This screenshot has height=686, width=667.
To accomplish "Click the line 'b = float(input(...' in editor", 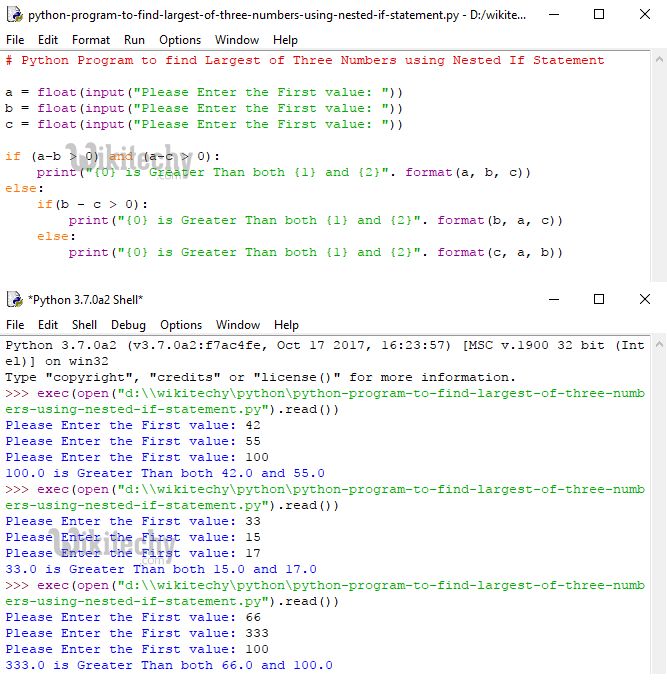I will click(x=204, y=108).
